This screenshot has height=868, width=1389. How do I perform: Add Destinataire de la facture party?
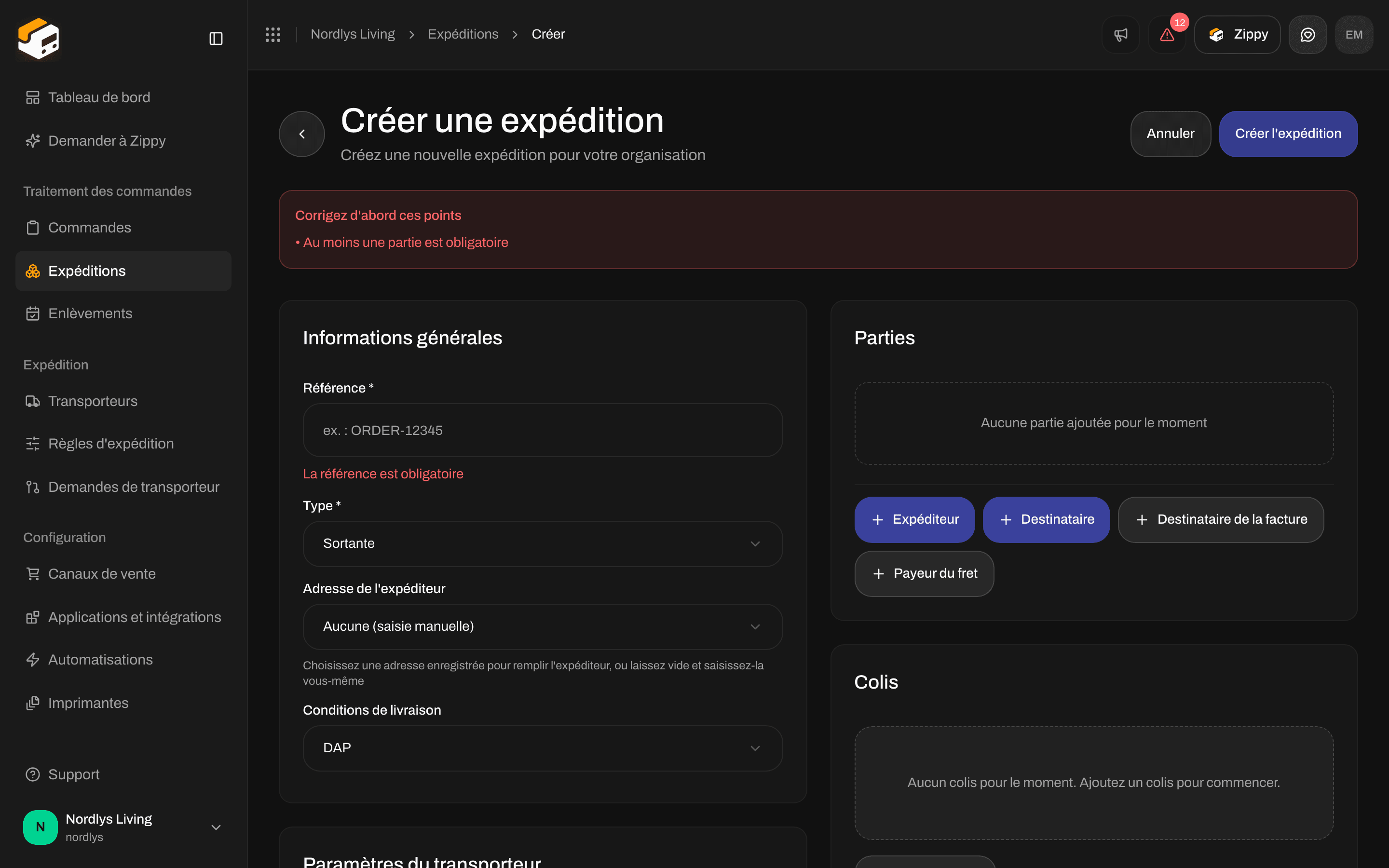coord(1221,519)
